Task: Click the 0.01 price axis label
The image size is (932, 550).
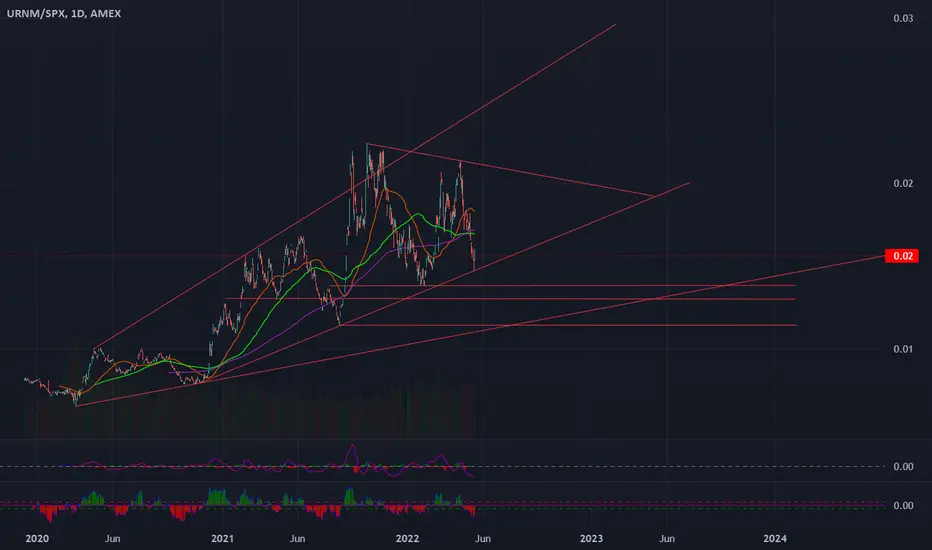Action: tap(903, 349)
